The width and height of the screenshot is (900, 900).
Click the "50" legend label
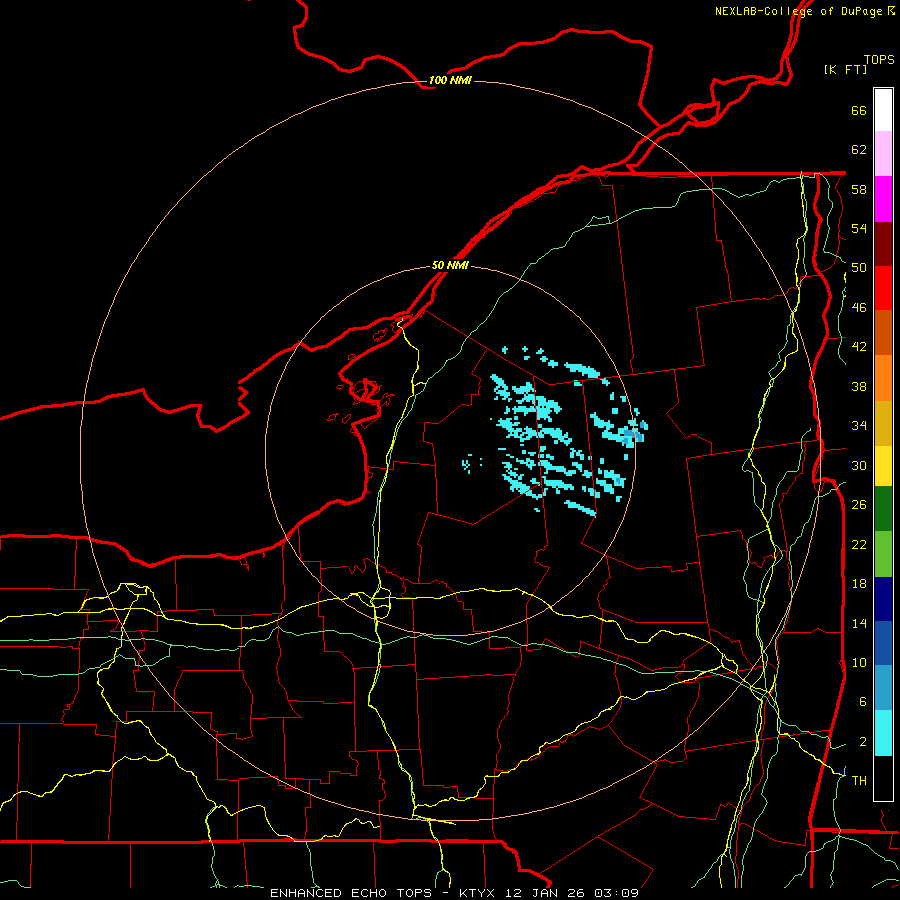(859, 268)
